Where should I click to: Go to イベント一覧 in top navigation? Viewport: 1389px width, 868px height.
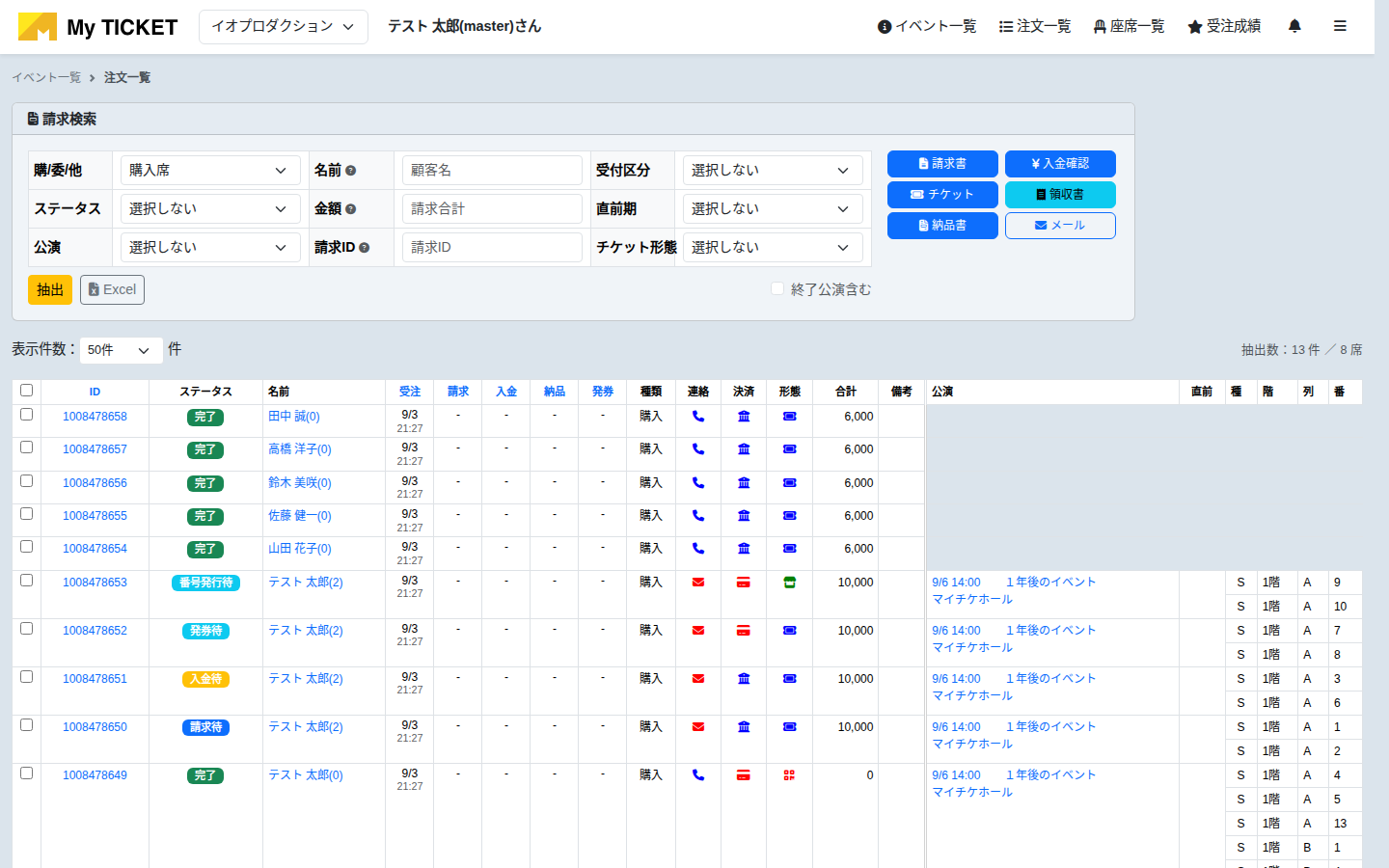(x=927, y=26)
